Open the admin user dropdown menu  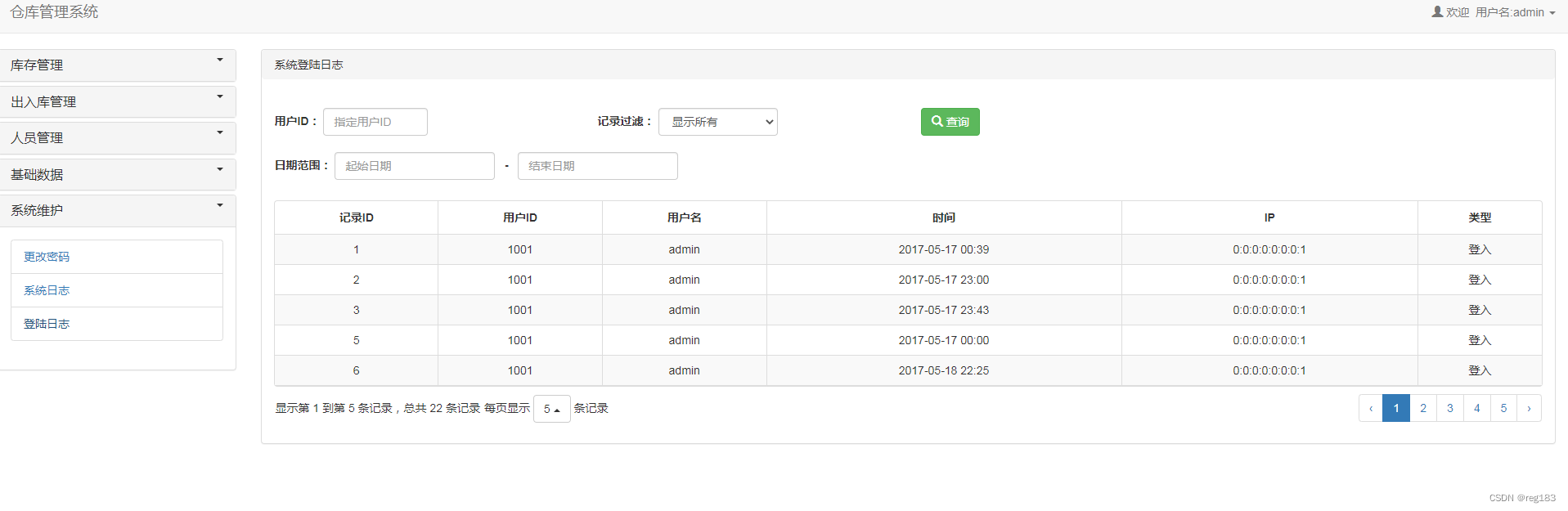click(1515, 12)
